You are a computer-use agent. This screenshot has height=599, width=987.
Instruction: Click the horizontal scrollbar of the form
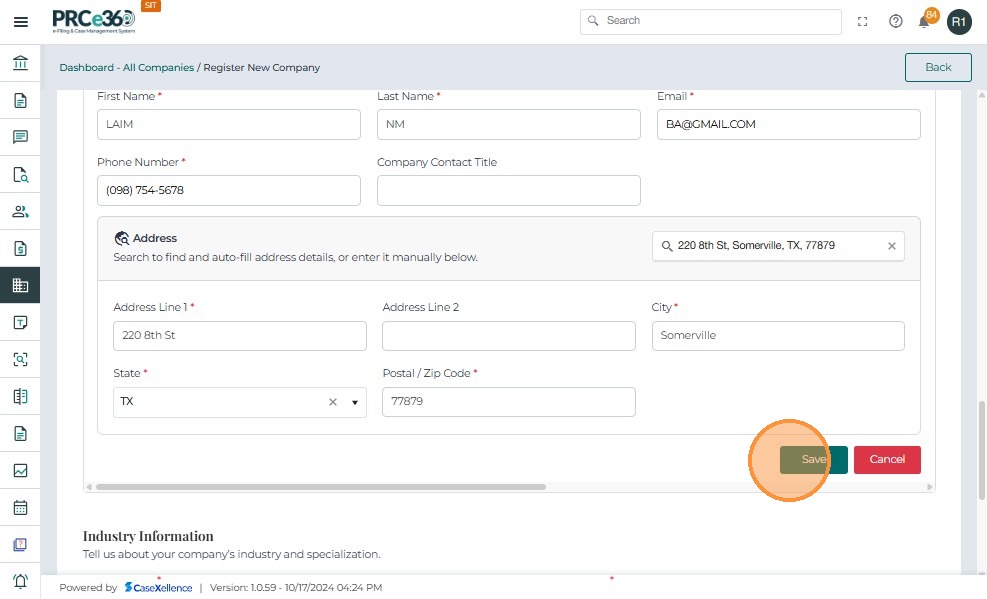coord(320,487)
